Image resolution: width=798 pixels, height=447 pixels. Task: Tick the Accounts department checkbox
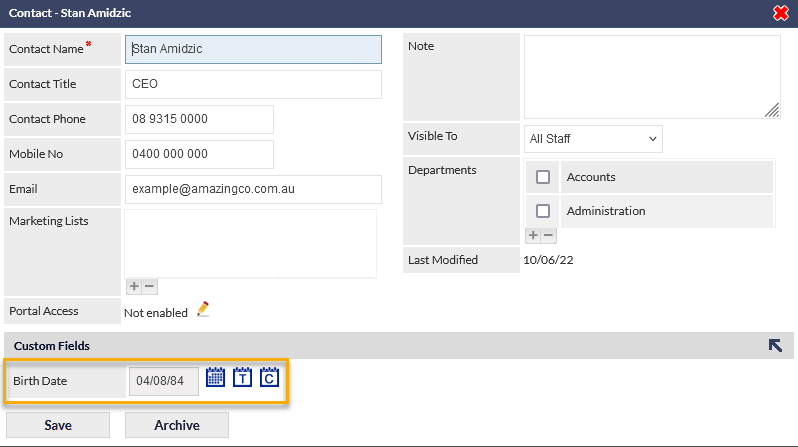[543, 177]
